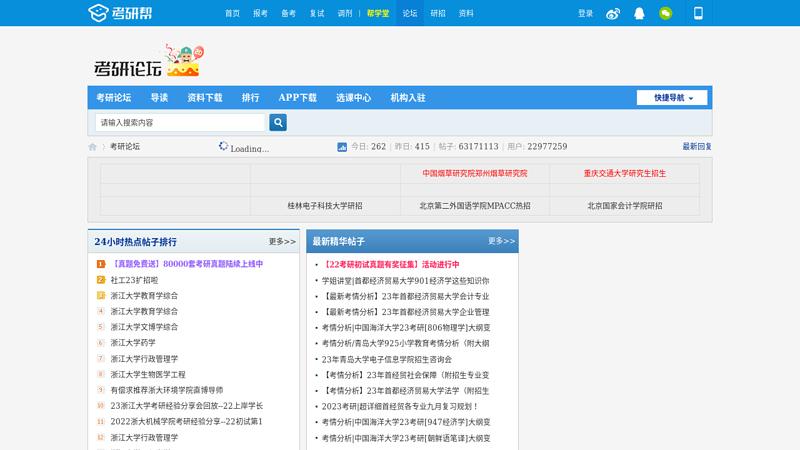
Task: Open 23年青岛大学电子信息学院招生咨询会 post
Action: [x=386, y=359]
